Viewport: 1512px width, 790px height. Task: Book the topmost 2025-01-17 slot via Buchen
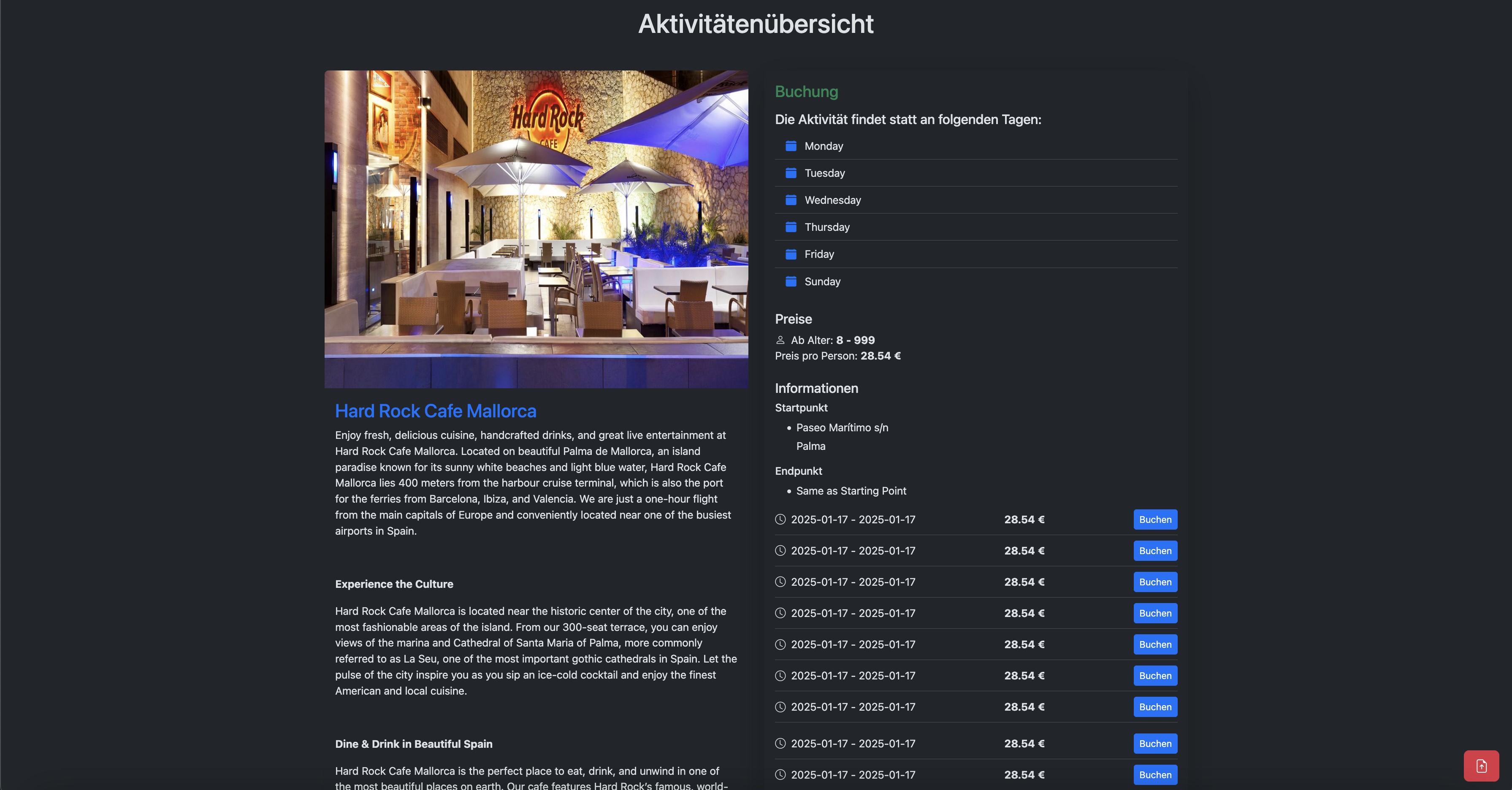click(1154, 519)
